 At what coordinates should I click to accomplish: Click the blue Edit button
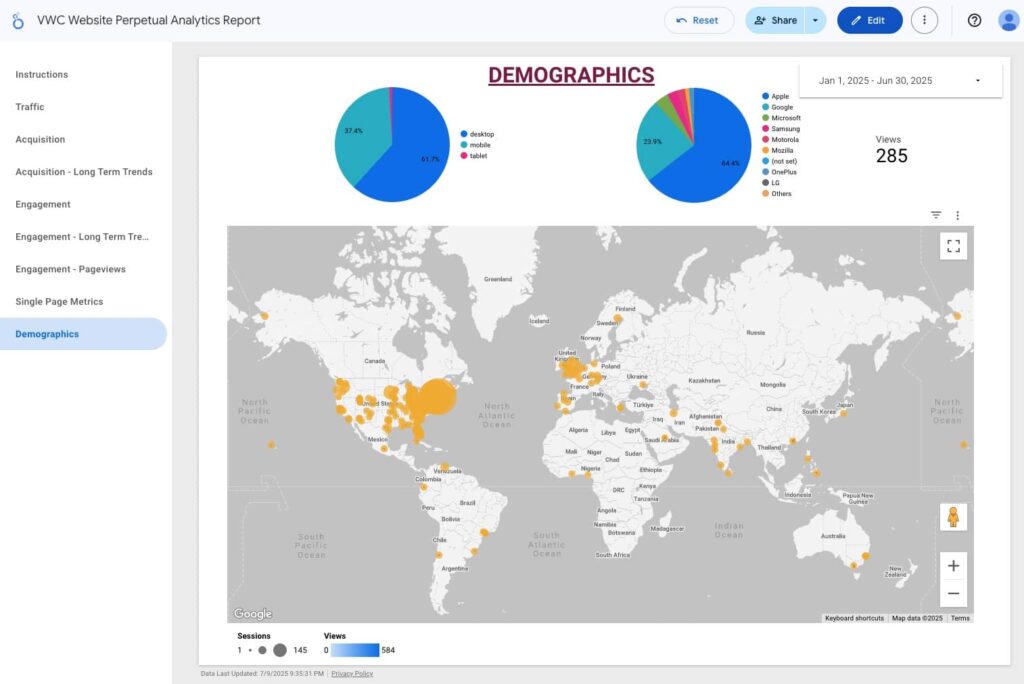tap(869, 20)
